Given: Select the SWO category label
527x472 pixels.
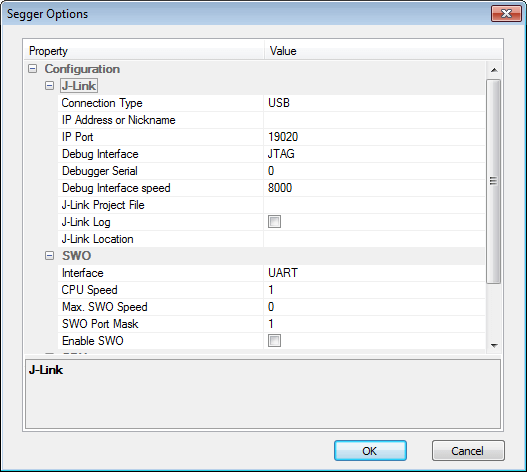Looking at the screenshot, I should tap(76, 256).
